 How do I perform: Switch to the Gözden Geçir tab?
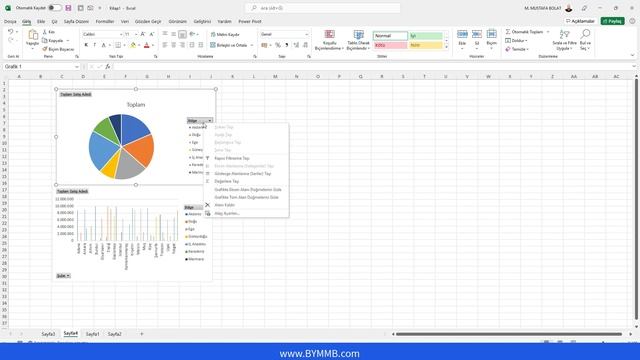(x=148, y=21)
